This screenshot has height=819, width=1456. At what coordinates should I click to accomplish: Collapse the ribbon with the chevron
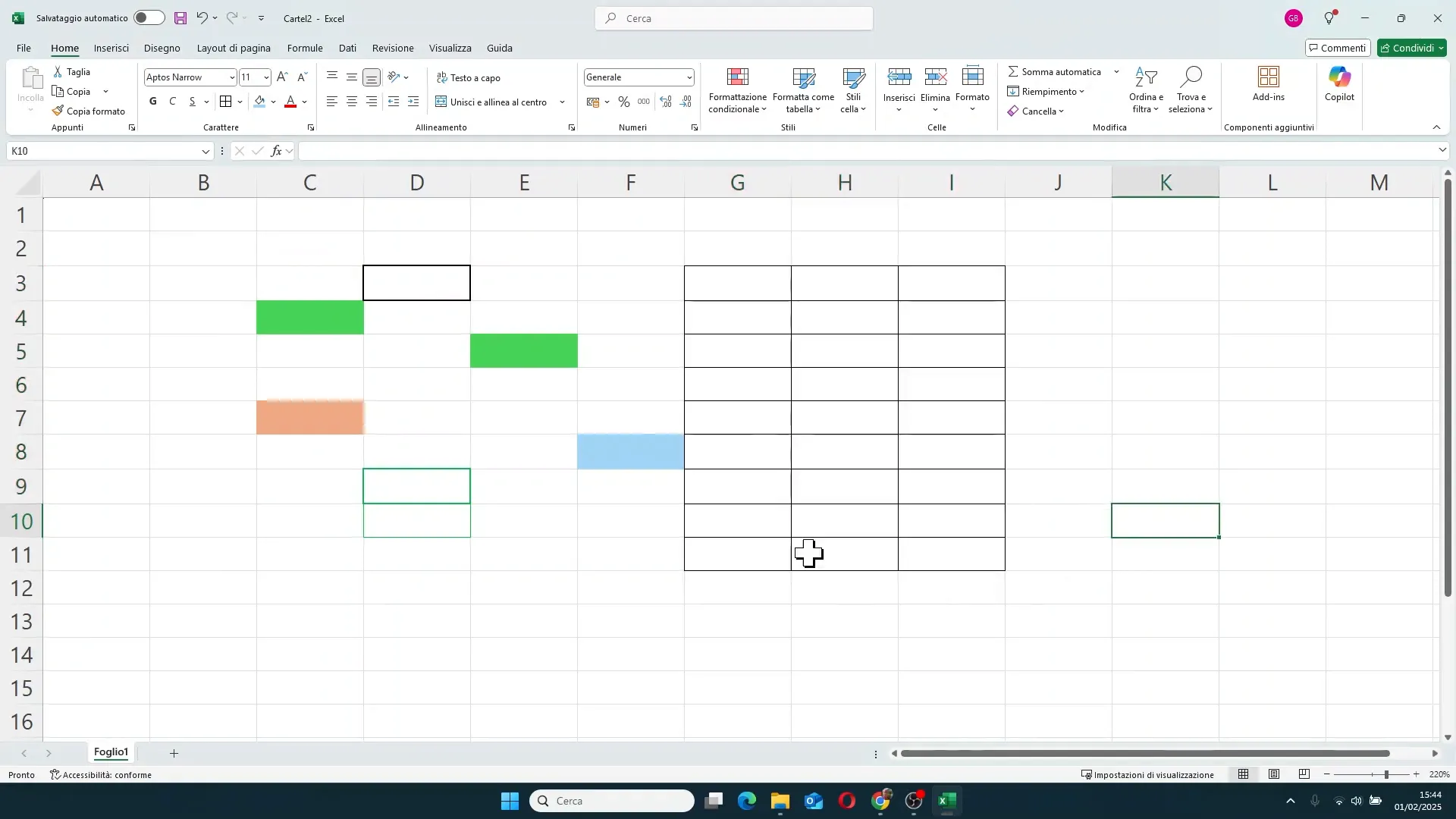pos(1436,127)
